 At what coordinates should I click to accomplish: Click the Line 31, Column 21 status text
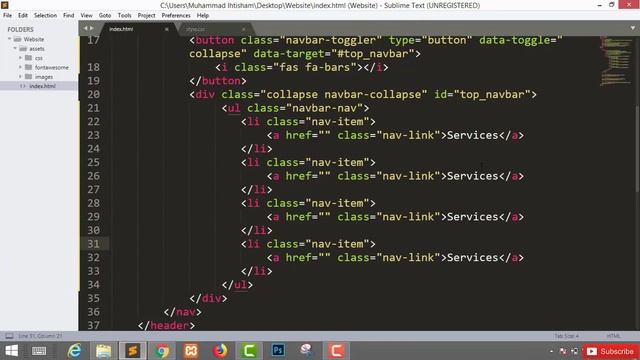pyautogui.click(x=40, y=336)
